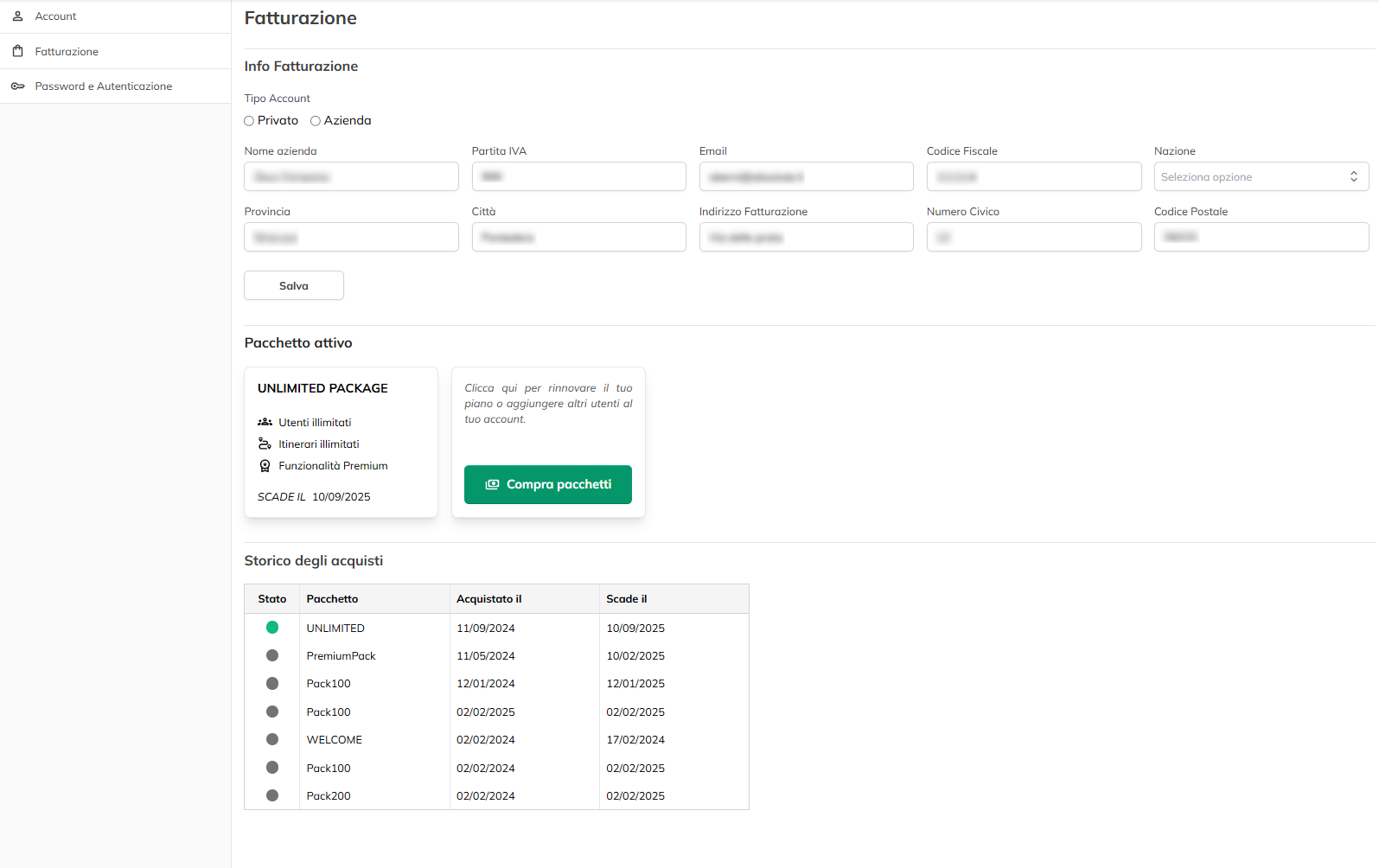Click the key icon for Password e Autenticazione
Screen dimensions: 1379x868
(x=17, y=86)
